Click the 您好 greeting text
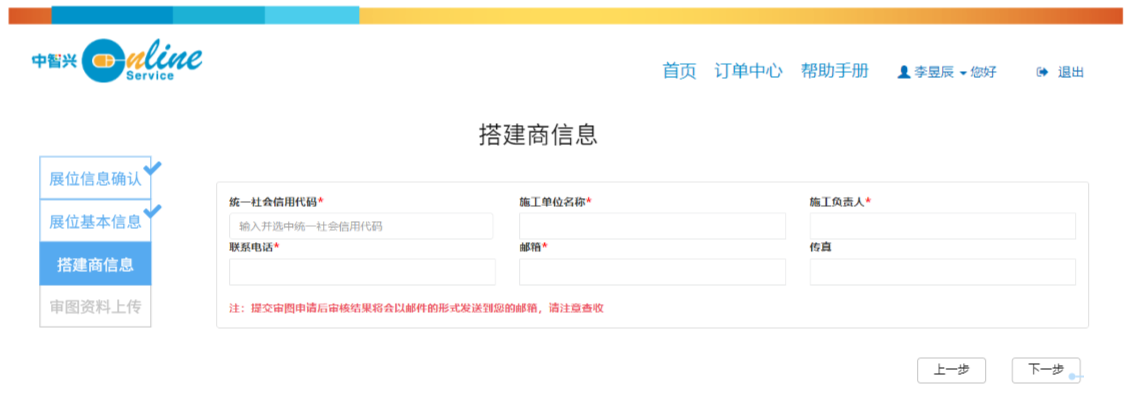1129x399 pixels. coord(984,72)
